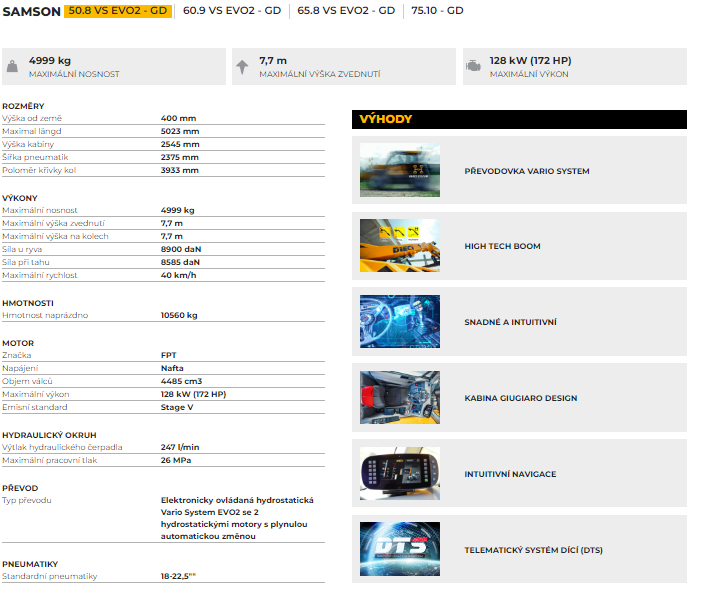
Task: Click the MOTOR section heading
Action: pos(18,343)
